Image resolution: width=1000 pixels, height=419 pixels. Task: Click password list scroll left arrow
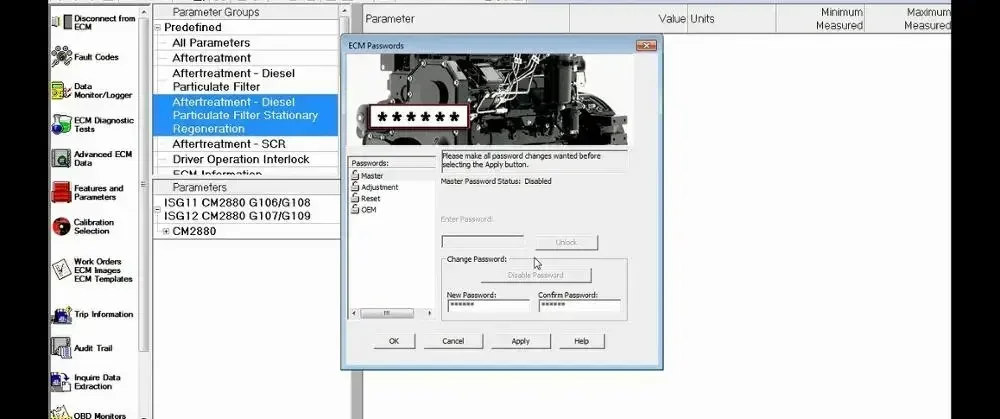tap(355, 313)
